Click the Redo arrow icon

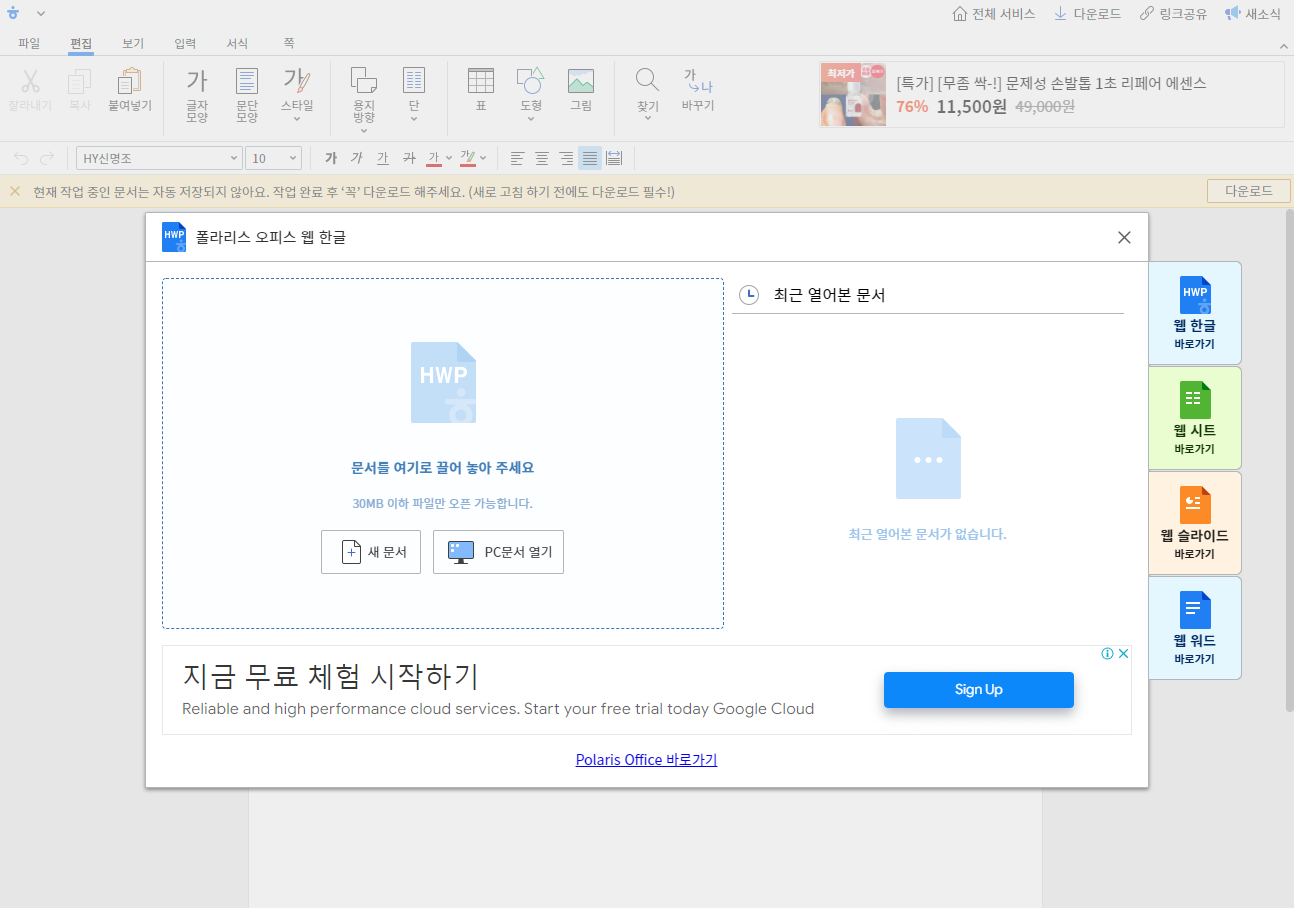click(47, 158)
